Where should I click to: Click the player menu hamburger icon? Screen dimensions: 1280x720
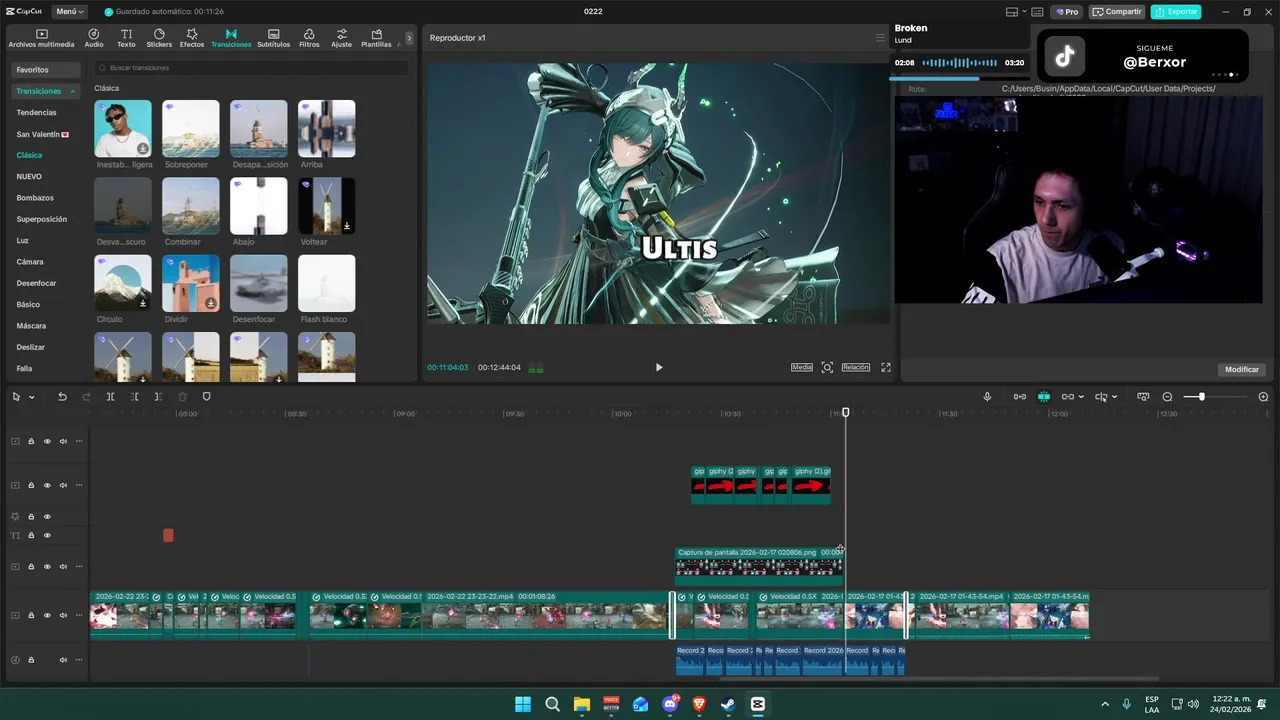point(880,38)
